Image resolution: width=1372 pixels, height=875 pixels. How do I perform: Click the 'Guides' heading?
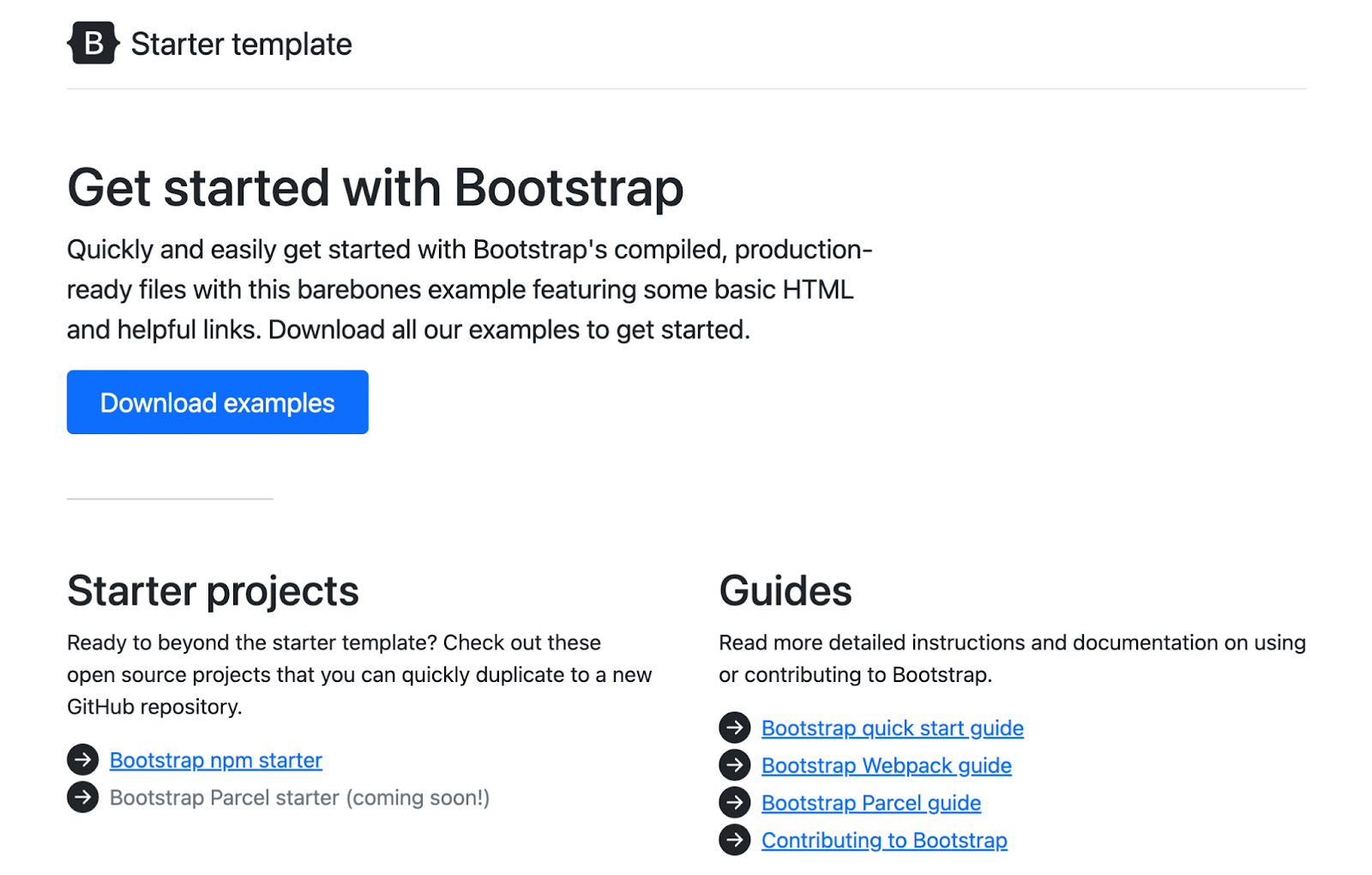pos(785,591)
